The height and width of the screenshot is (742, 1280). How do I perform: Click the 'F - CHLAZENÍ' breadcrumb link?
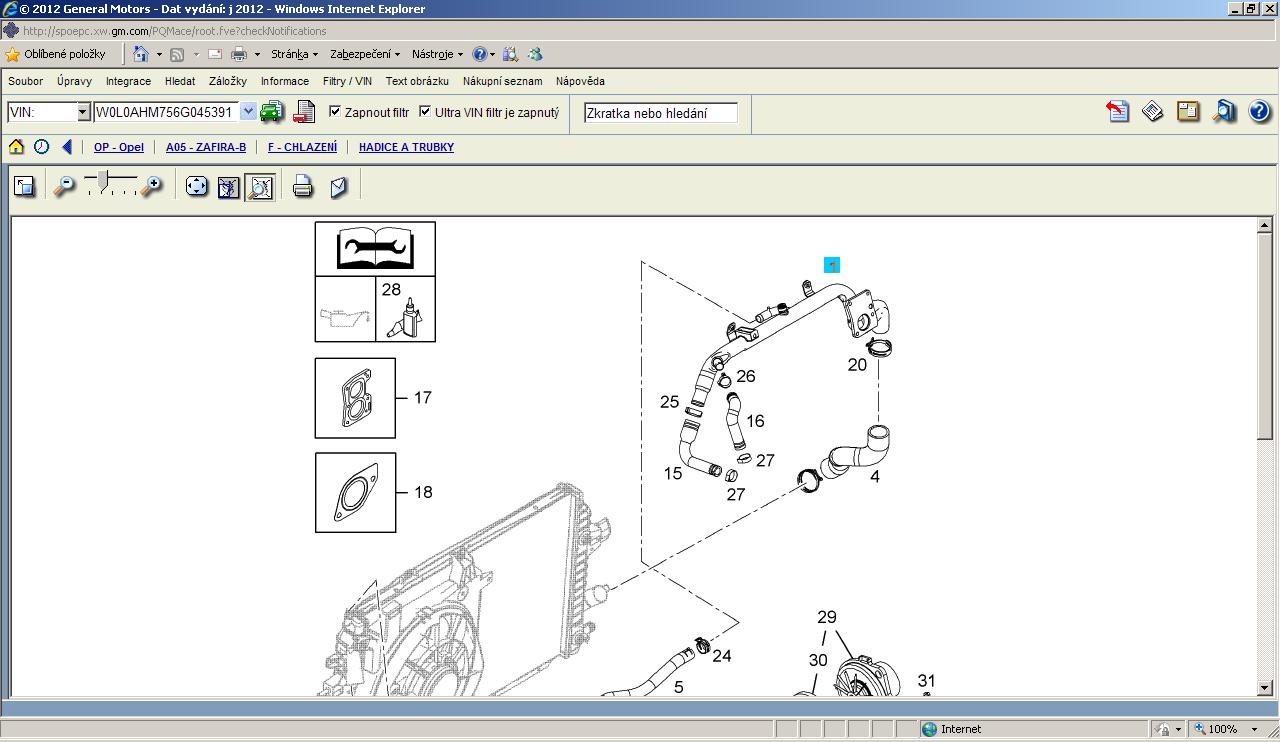(302, 147)
